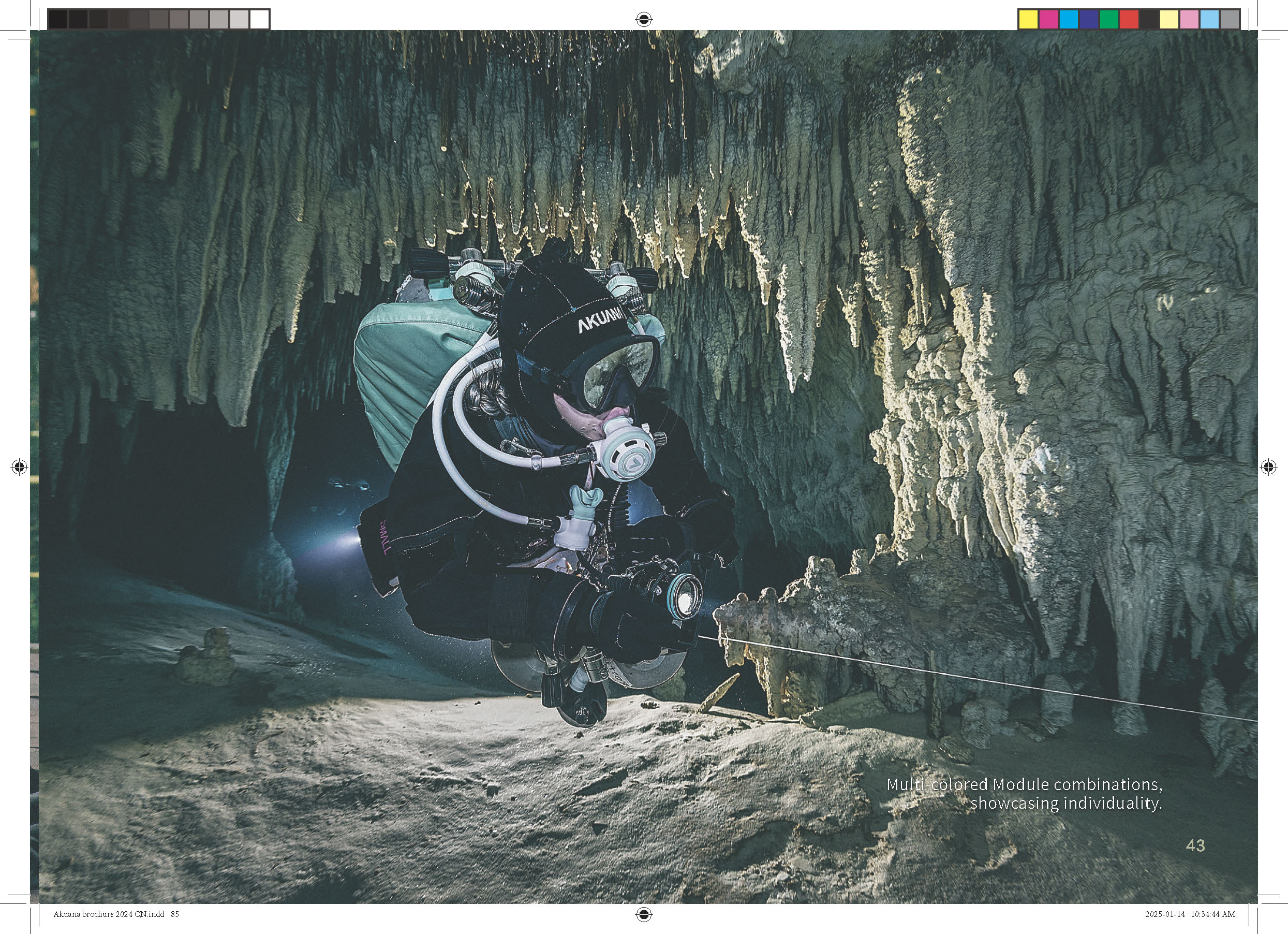
Task: Click the bottom center registration mark
Action: tap(643, 914)
